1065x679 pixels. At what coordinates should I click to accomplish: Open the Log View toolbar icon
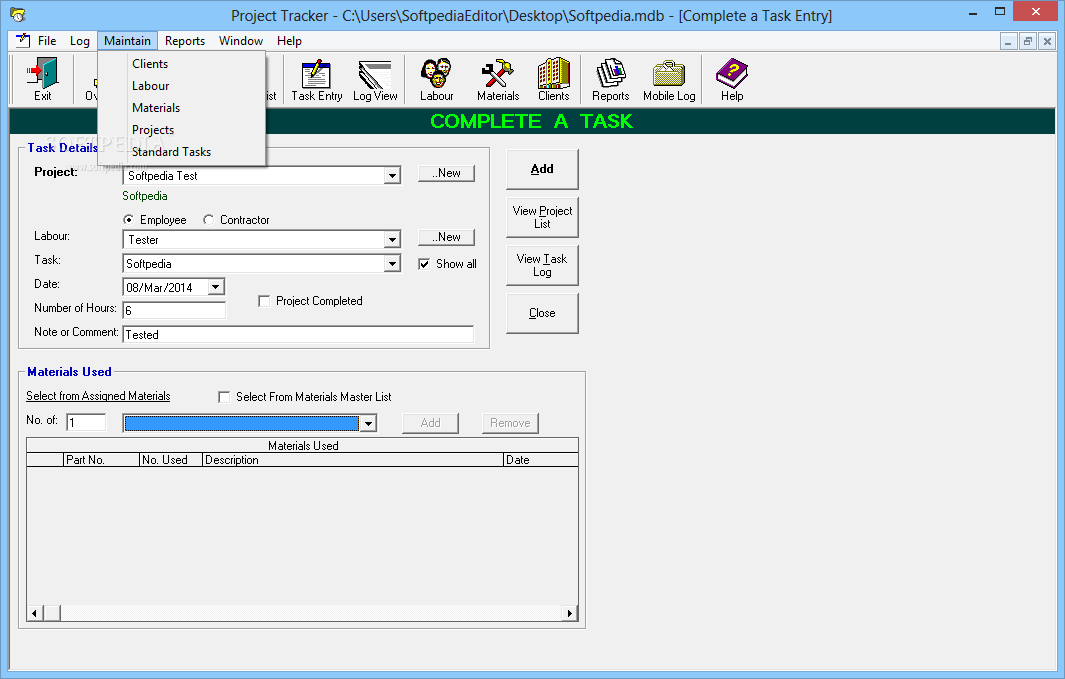click(375, 79)
